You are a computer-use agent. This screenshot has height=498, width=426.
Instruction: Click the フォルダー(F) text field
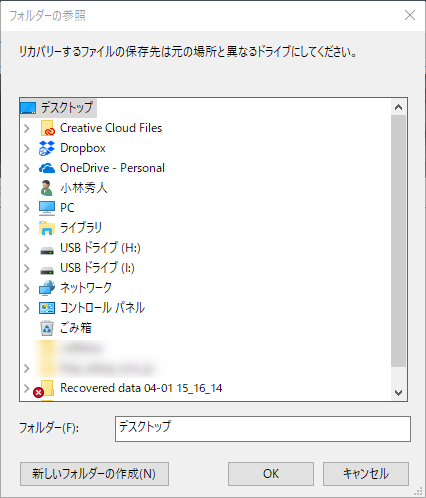263,429
